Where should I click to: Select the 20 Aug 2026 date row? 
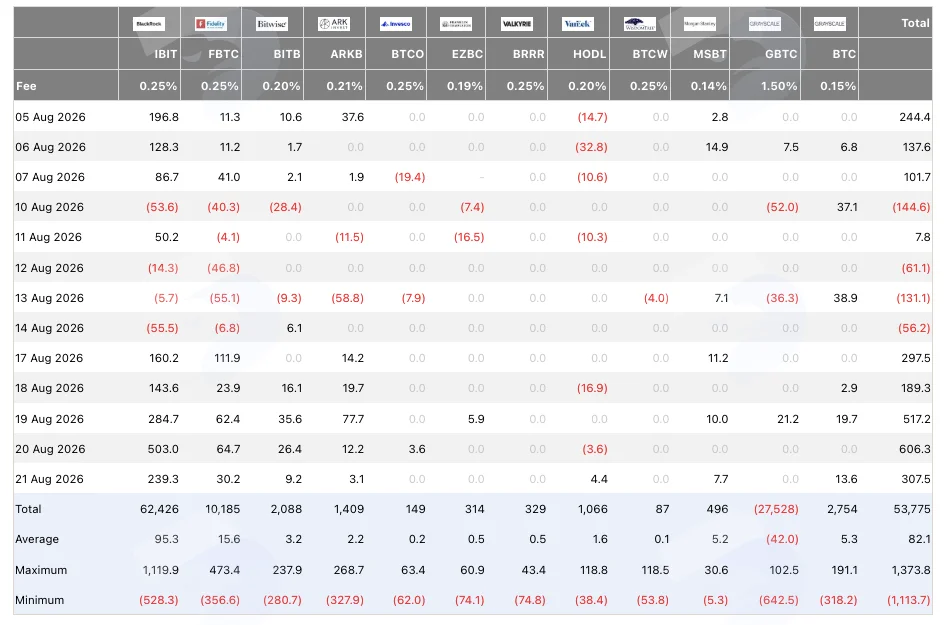click(473, 449)
